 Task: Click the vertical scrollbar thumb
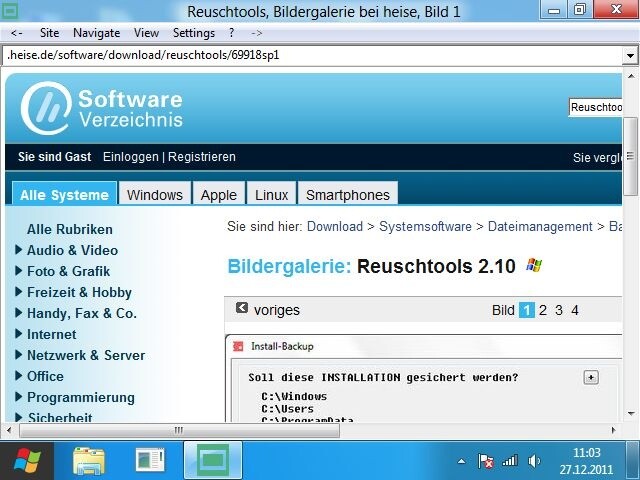click(631, 156)
